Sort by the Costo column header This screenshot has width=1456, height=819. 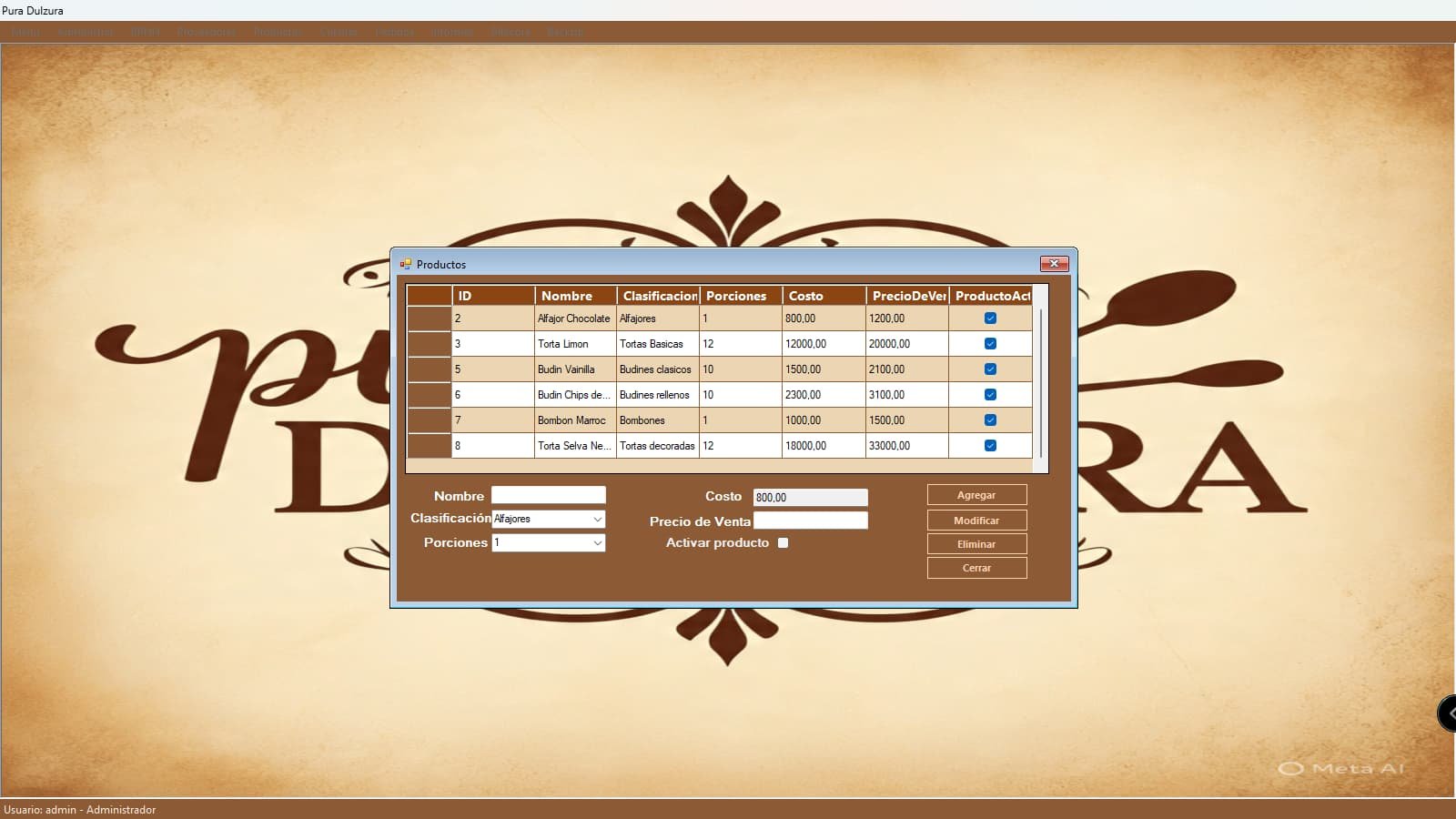tap(824, 296)
